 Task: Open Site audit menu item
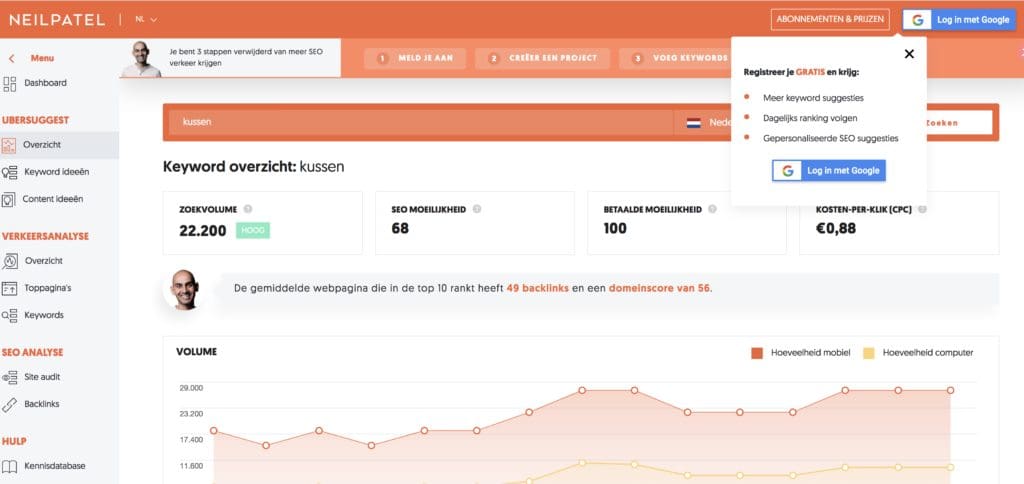pyautogui.click(x=42, y=377)
